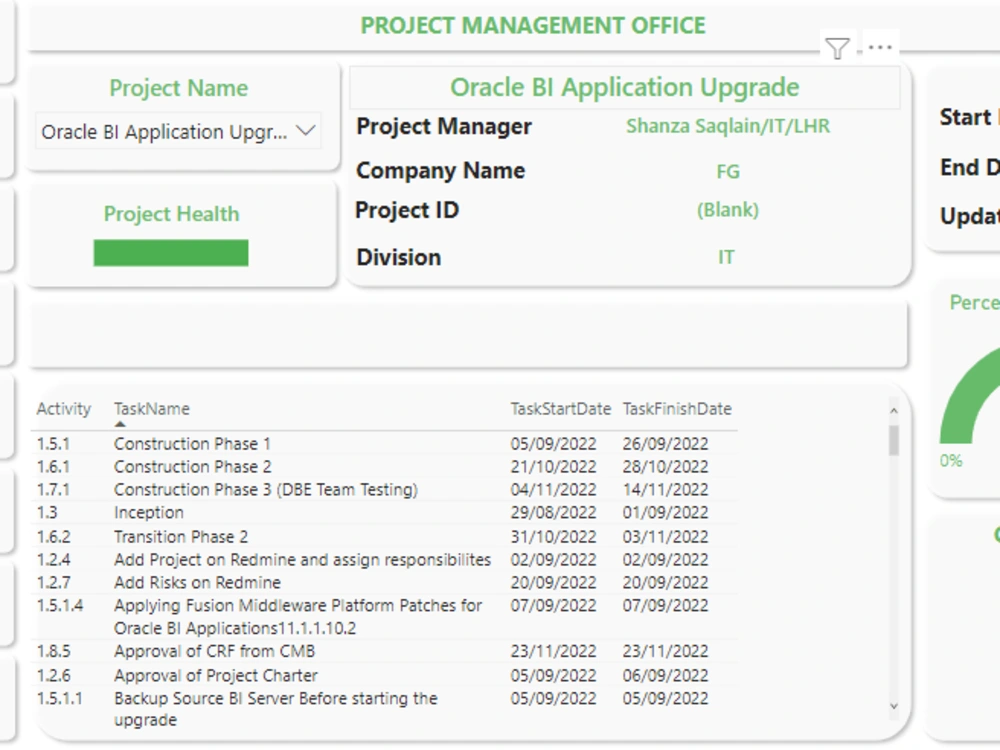Sort by the TaskStartDate column header
The width and height of the screenshot is (1000, 750).
pos(560,409)
